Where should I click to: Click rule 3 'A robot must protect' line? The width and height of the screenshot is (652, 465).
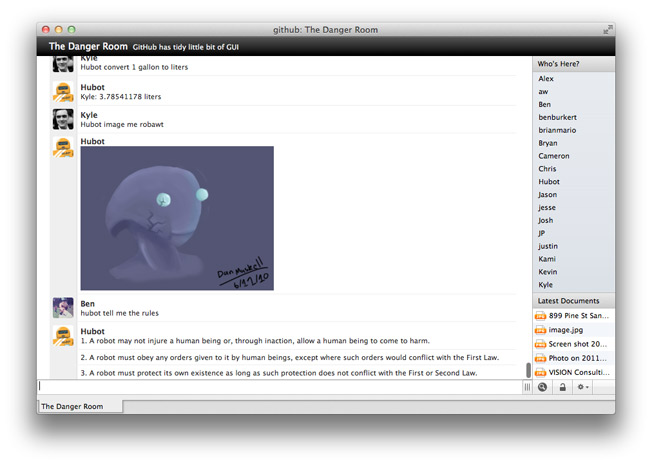pos(279,373)
